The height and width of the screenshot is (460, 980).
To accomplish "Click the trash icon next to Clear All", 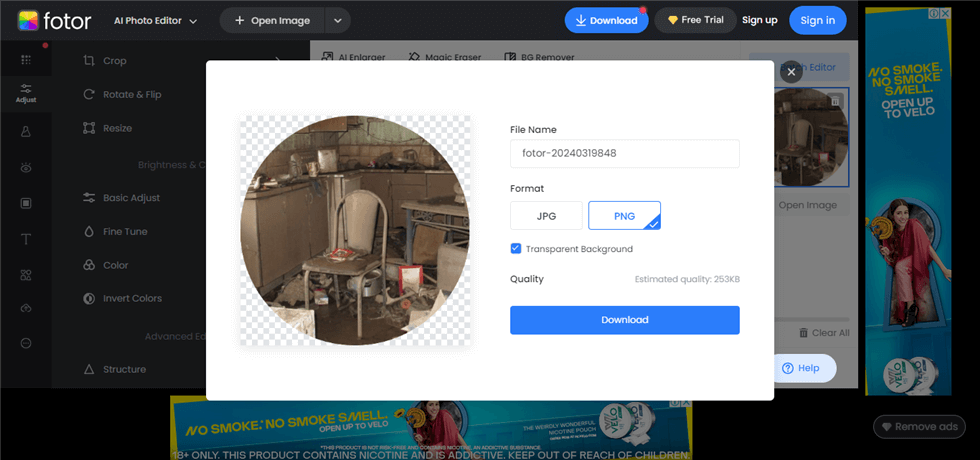I will click(804, 332).
